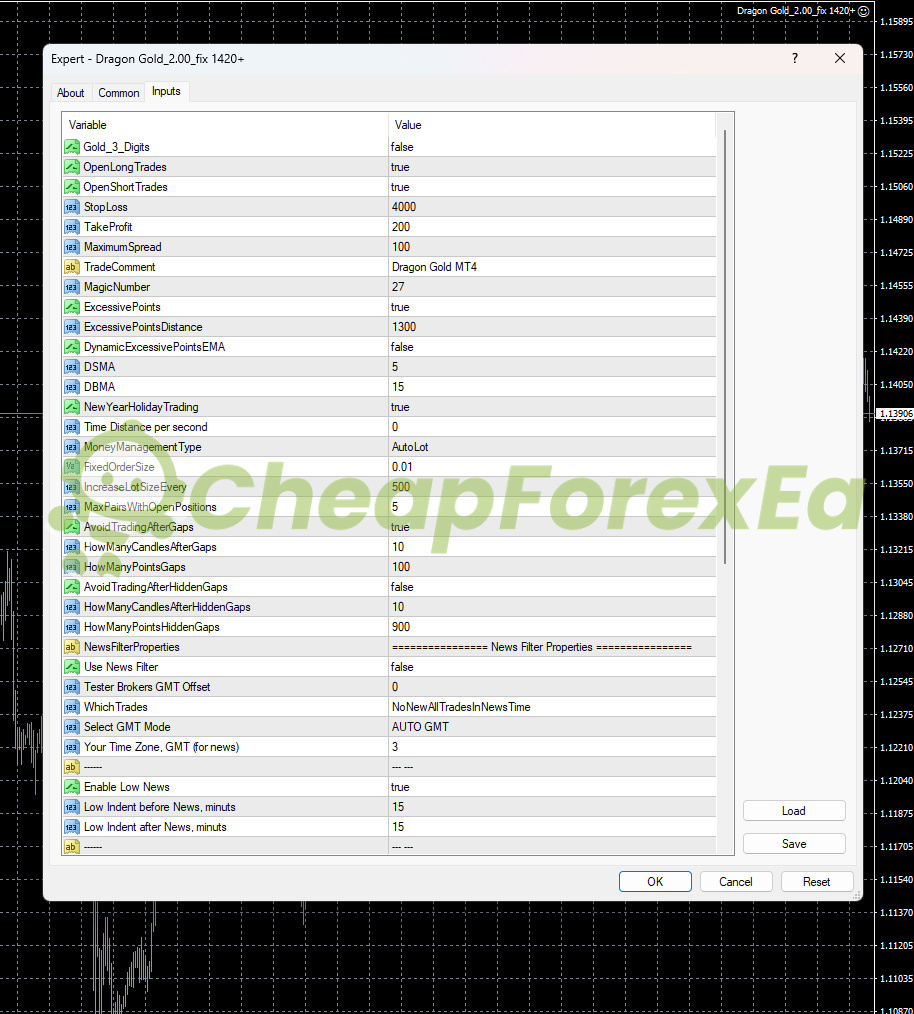Screen dimensions: 914x1014
Task: Click the integer icon beside DBMA
Action: point(72,387)
